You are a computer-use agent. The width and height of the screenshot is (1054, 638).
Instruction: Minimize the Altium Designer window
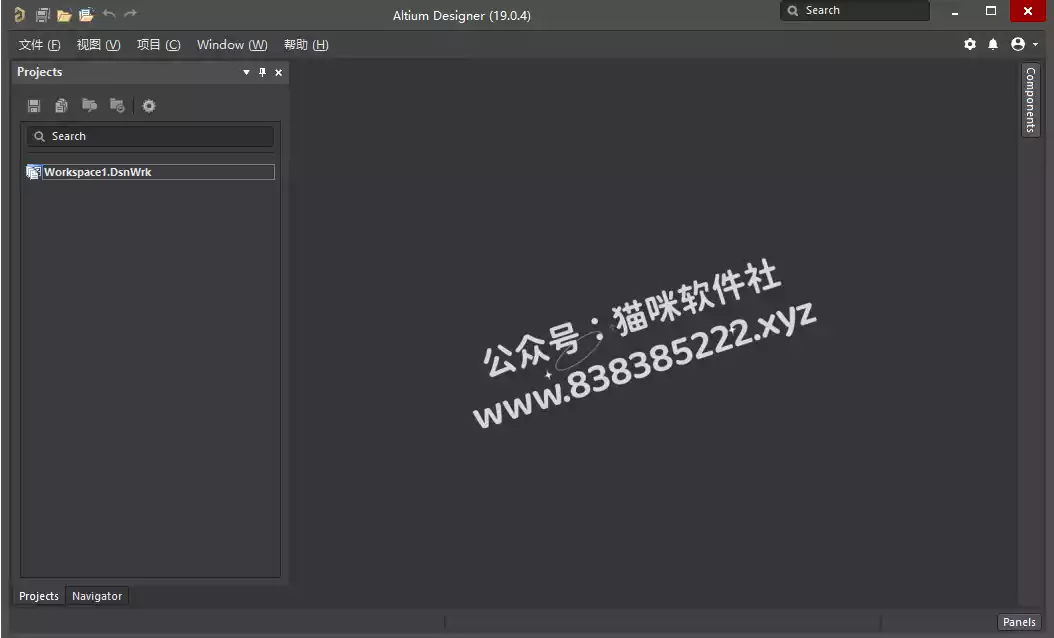[955, 11]
